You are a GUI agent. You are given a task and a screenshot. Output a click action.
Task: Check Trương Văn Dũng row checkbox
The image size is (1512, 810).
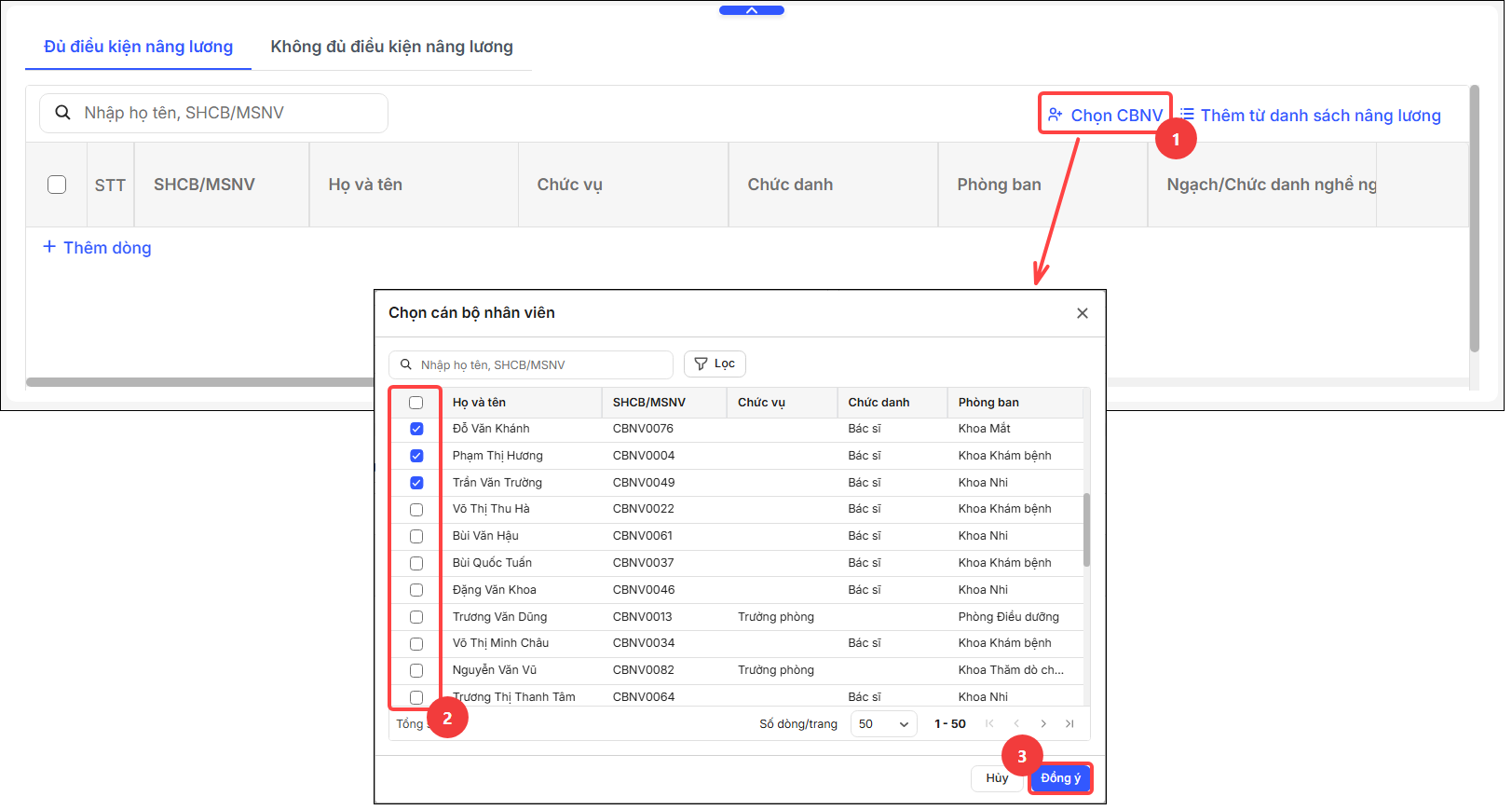click(x=416, y=617)
